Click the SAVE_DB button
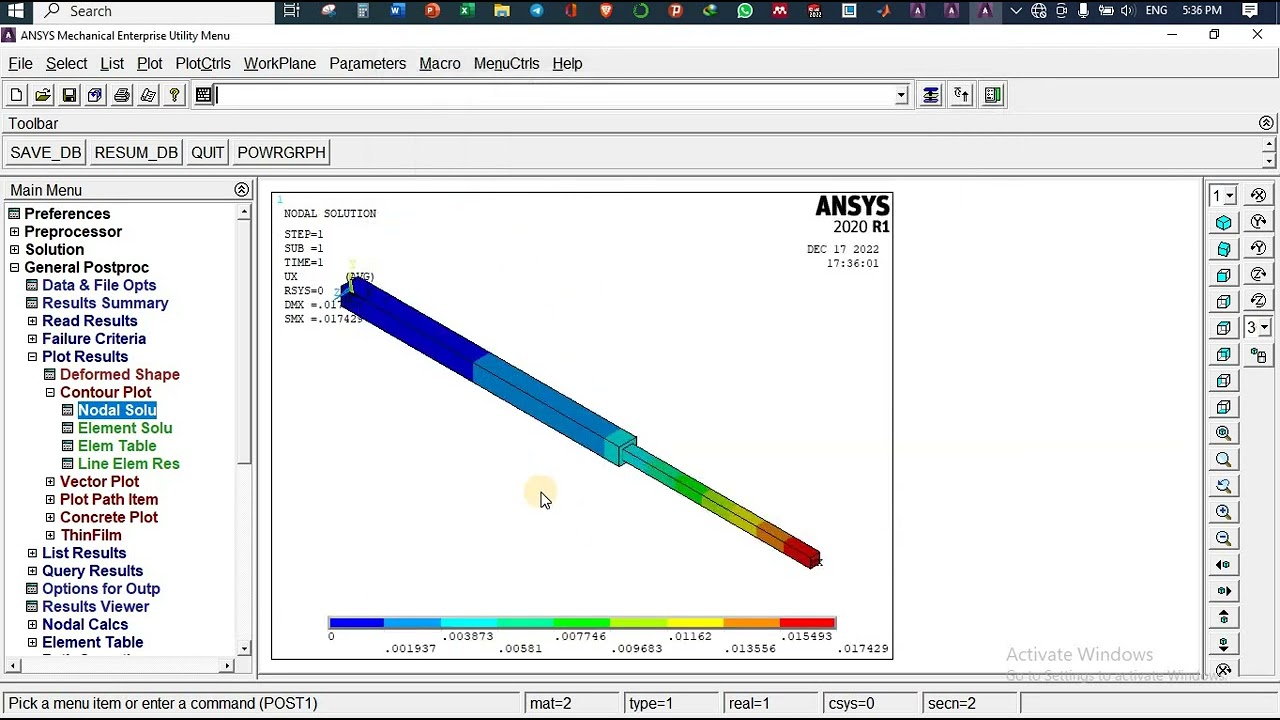 45,153
